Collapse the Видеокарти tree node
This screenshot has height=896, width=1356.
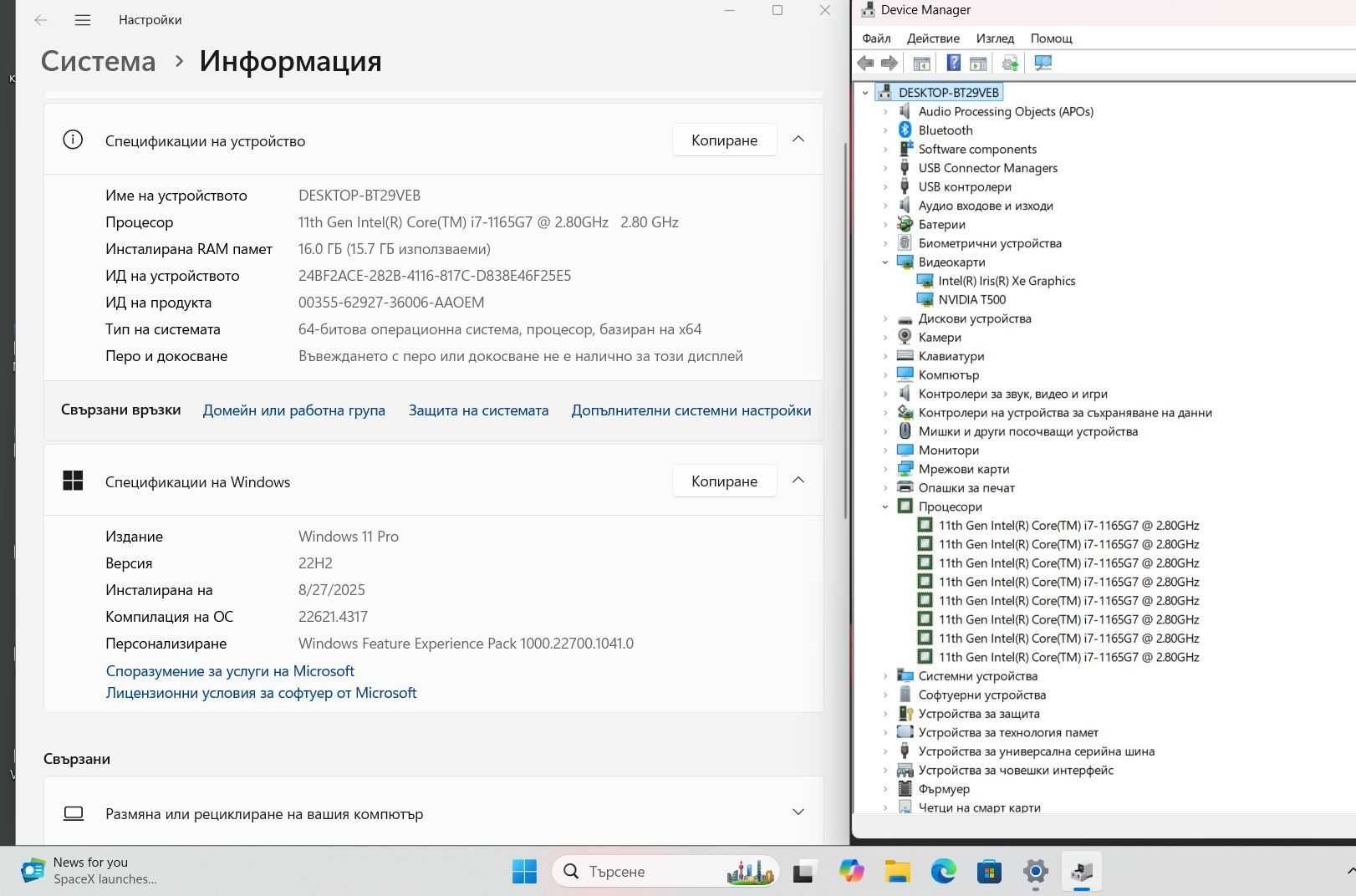tap(885, 262)
